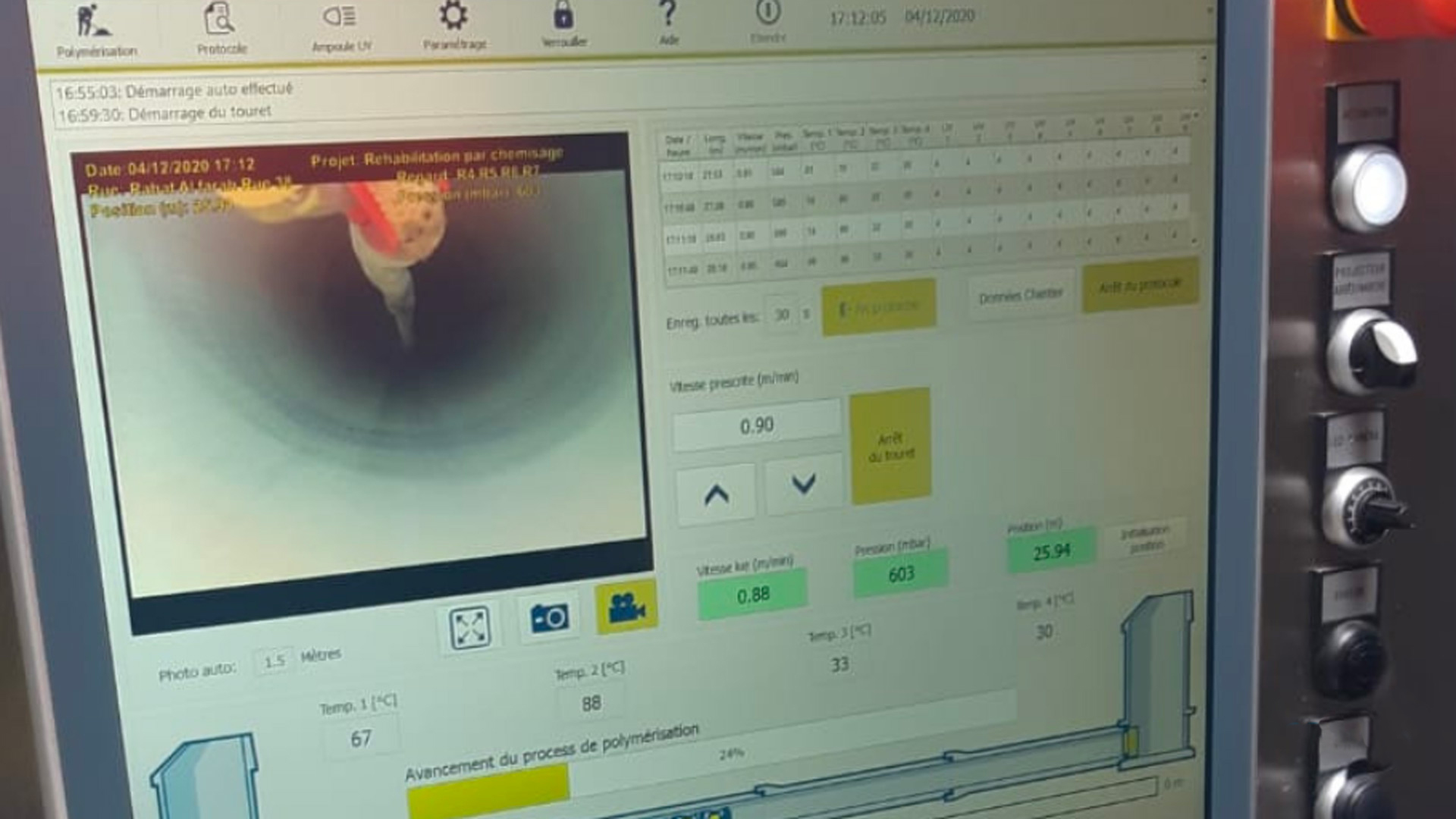This screenshot has height=819, width=1456.
Task: Click the yellow protocole button next to interval
Action: click(878, 306)
